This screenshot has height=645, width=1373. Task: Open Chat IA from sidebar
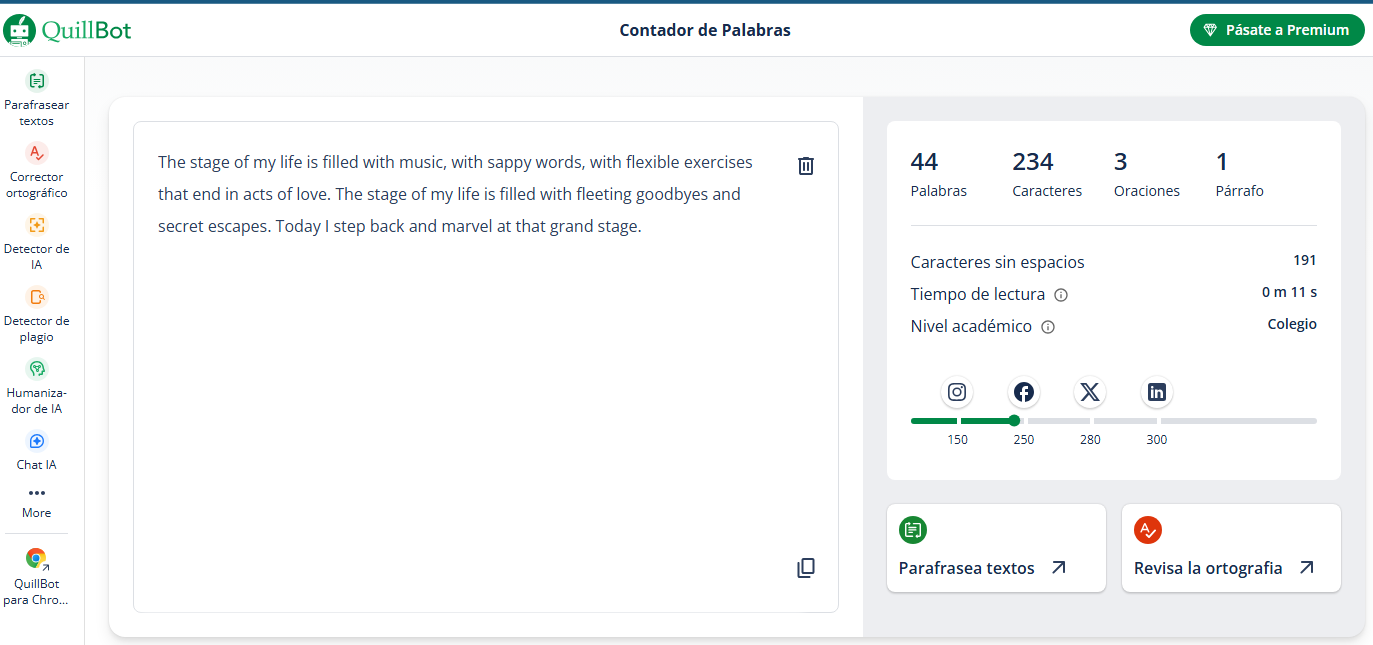37,451
